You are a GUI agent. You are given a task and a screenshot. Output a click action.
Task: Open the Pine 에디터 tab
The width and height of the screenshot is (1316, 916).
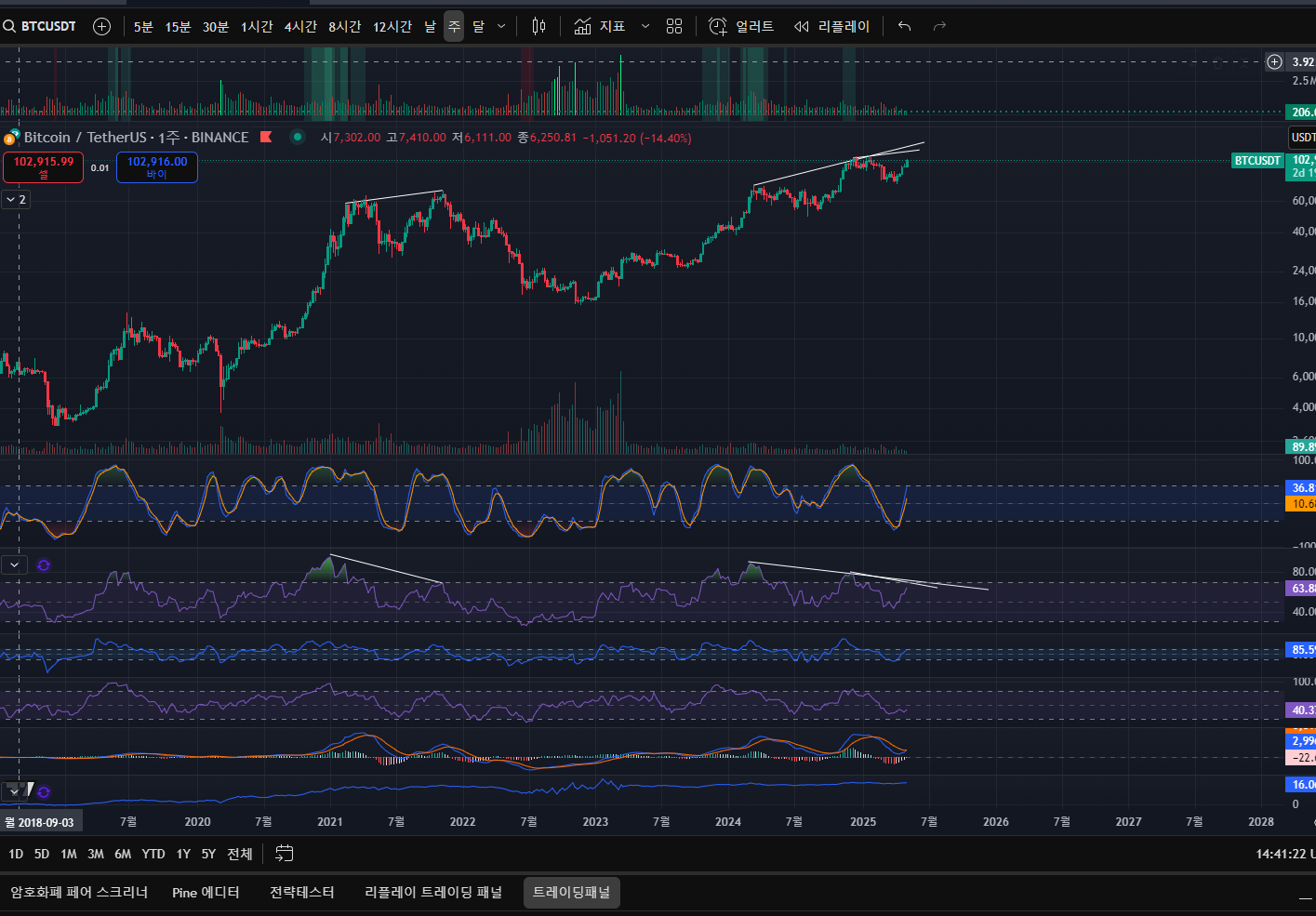(x=206, y=893)
